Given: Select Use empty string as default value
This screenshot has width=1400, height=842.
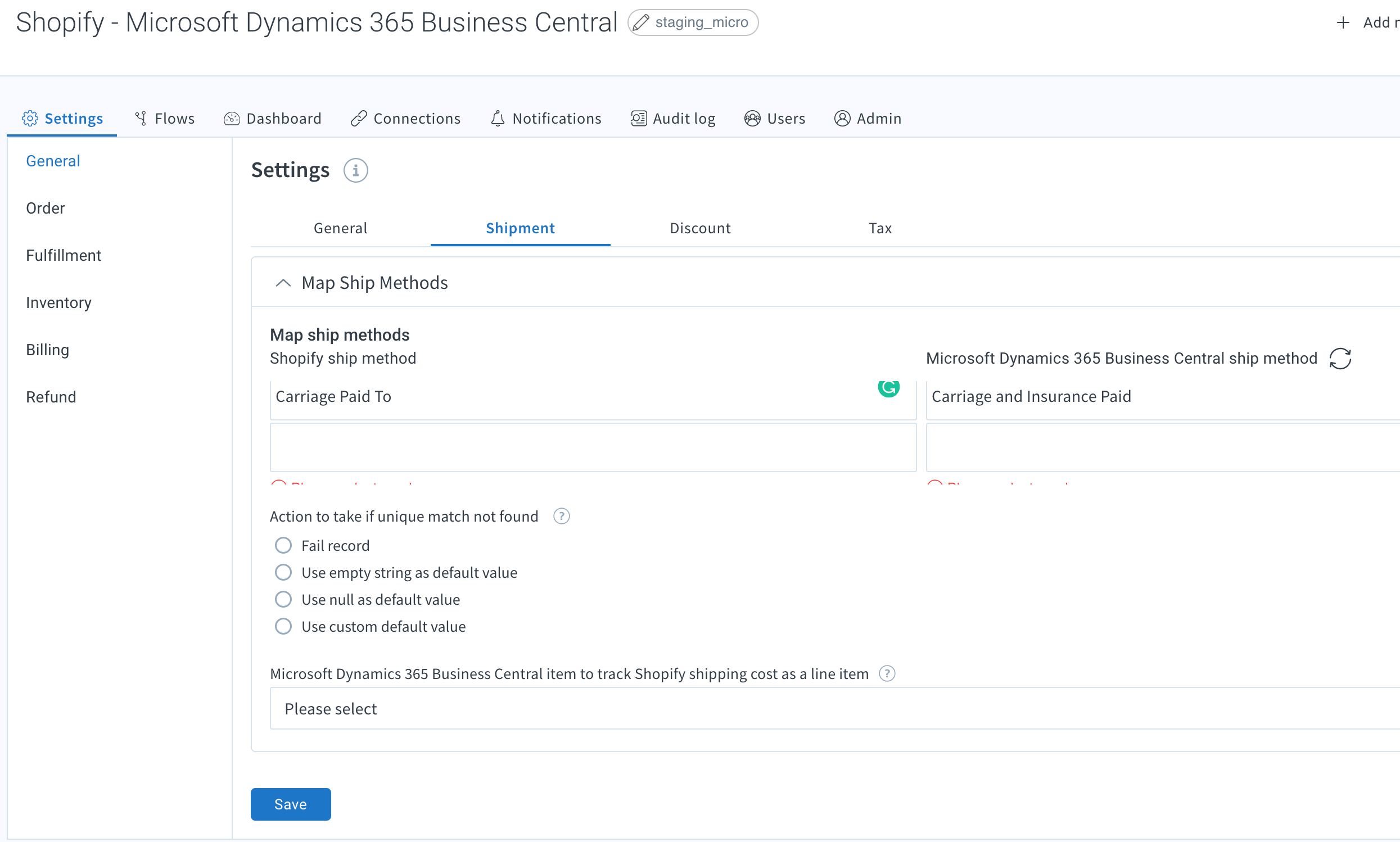Looking at the screenshot, I should pyautogui.click(x=283, y=572).
